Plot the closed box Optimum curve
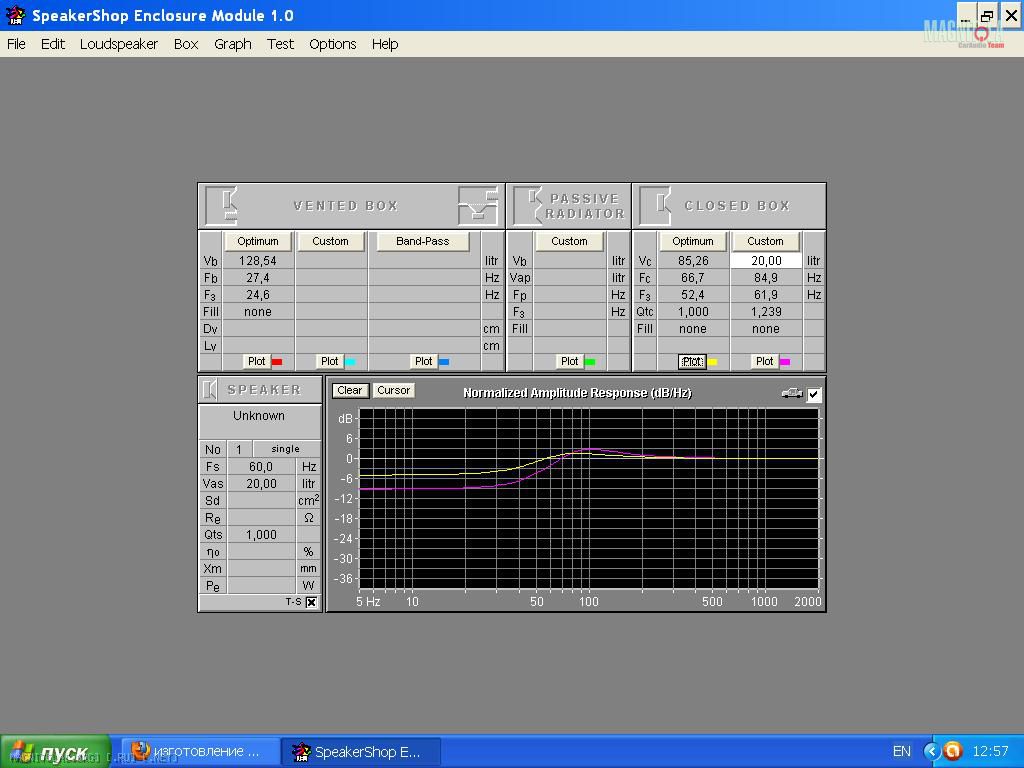The image size is (1024, 768). coord(692,361)
